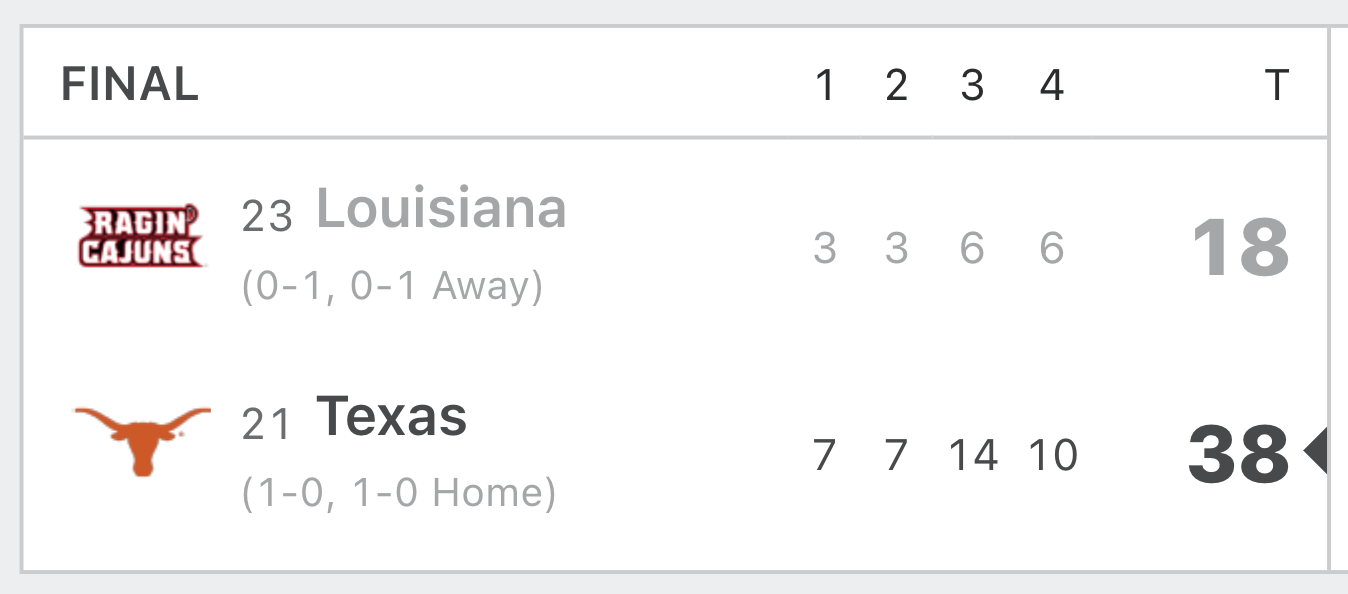Click the Texas Longhorns logo
The width and height of the screenshot is (1348, 594).
pyautogui.click(x=143, y=440)
